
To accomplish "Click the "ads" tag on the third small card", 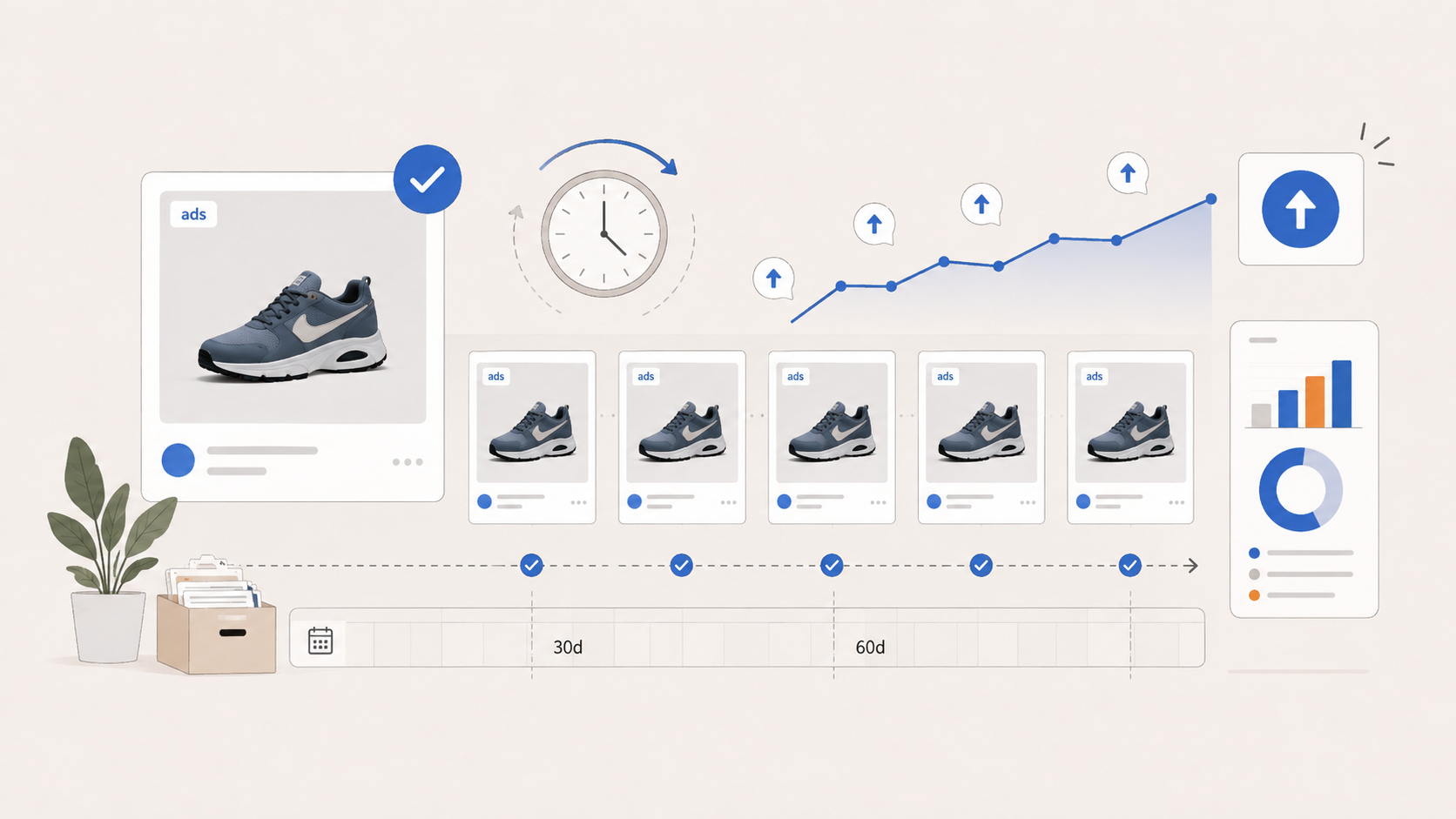I will click(x=795, y=376).
